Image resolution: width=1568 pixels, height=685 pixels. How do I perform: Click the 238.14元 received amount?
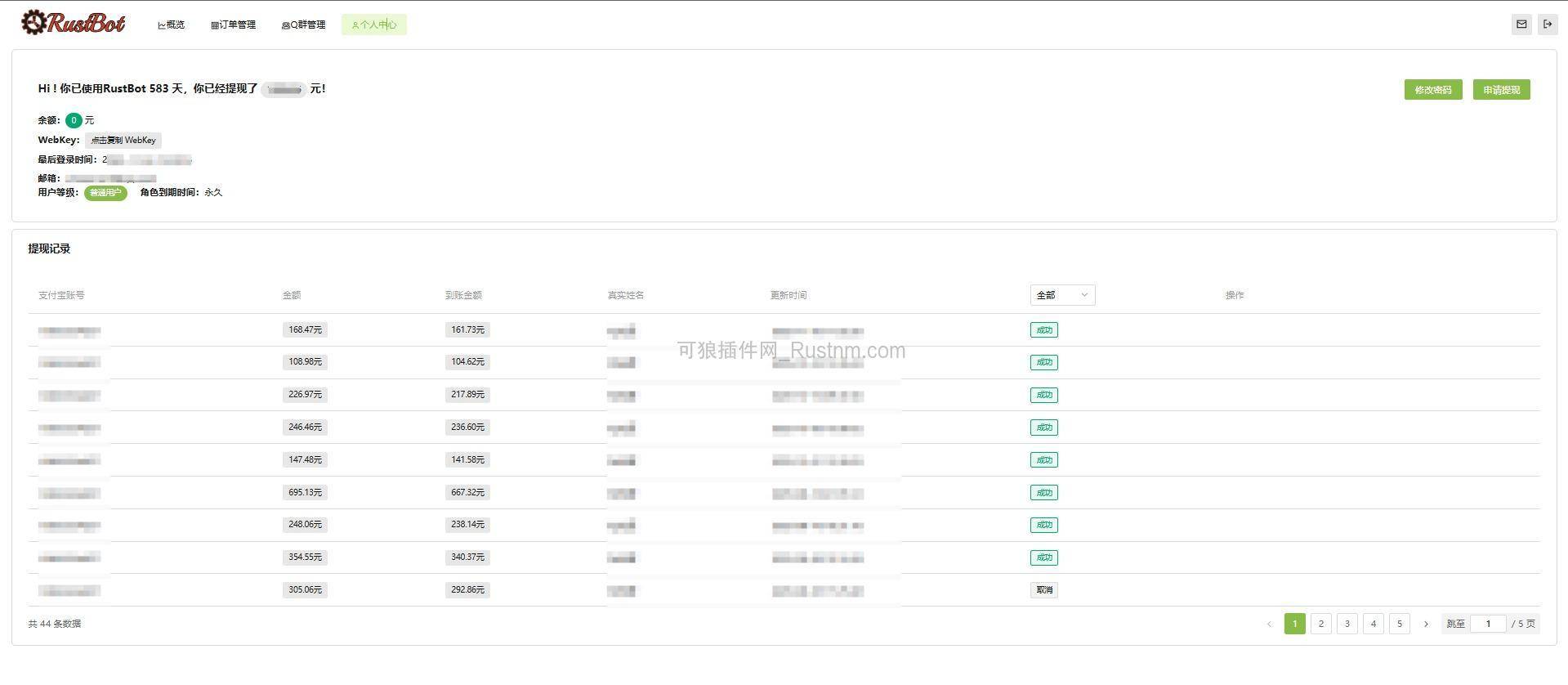[x=467, y=525]
